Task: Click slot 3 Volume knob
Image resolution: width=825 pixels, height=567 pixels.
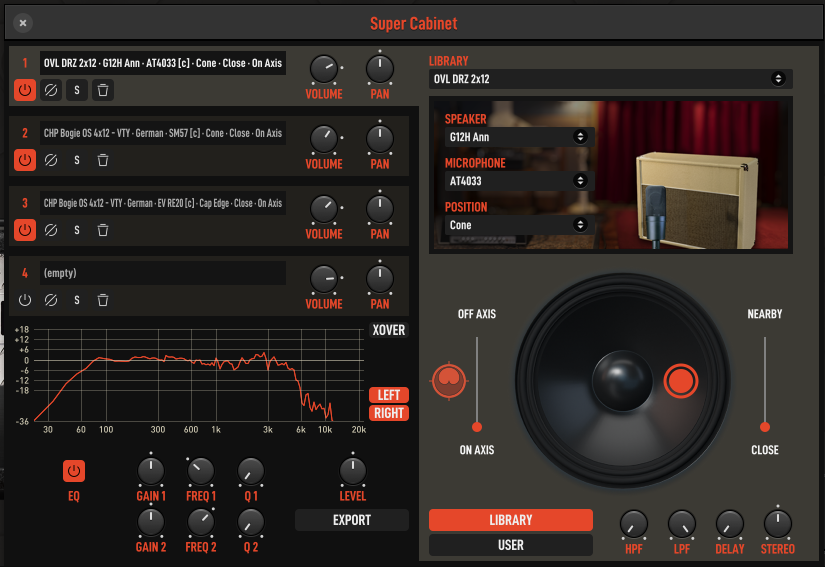Action: [324, 209]
